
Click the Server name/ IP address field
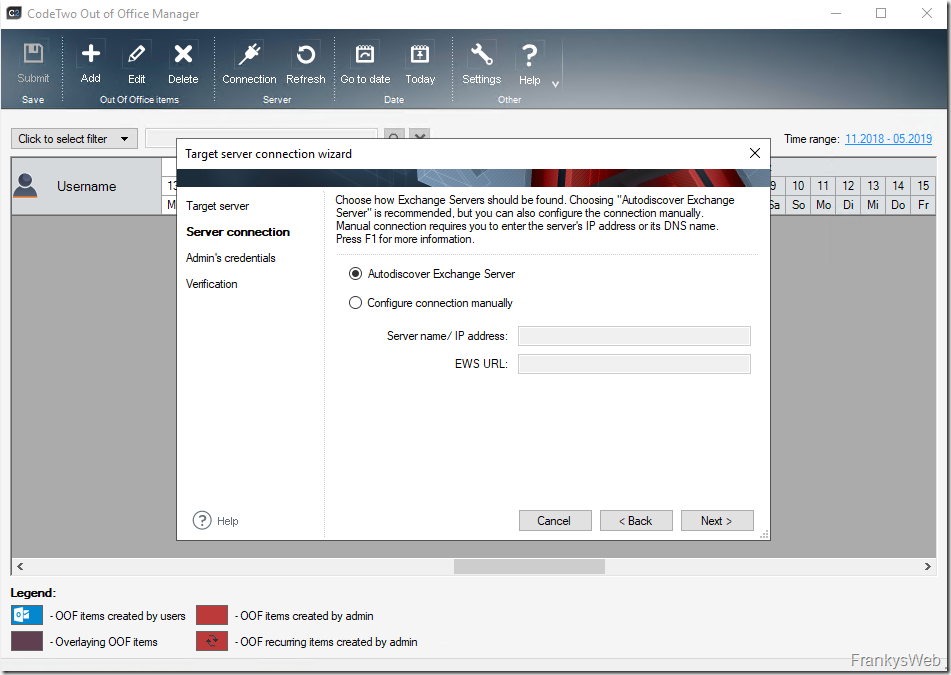tap(634, 336)
